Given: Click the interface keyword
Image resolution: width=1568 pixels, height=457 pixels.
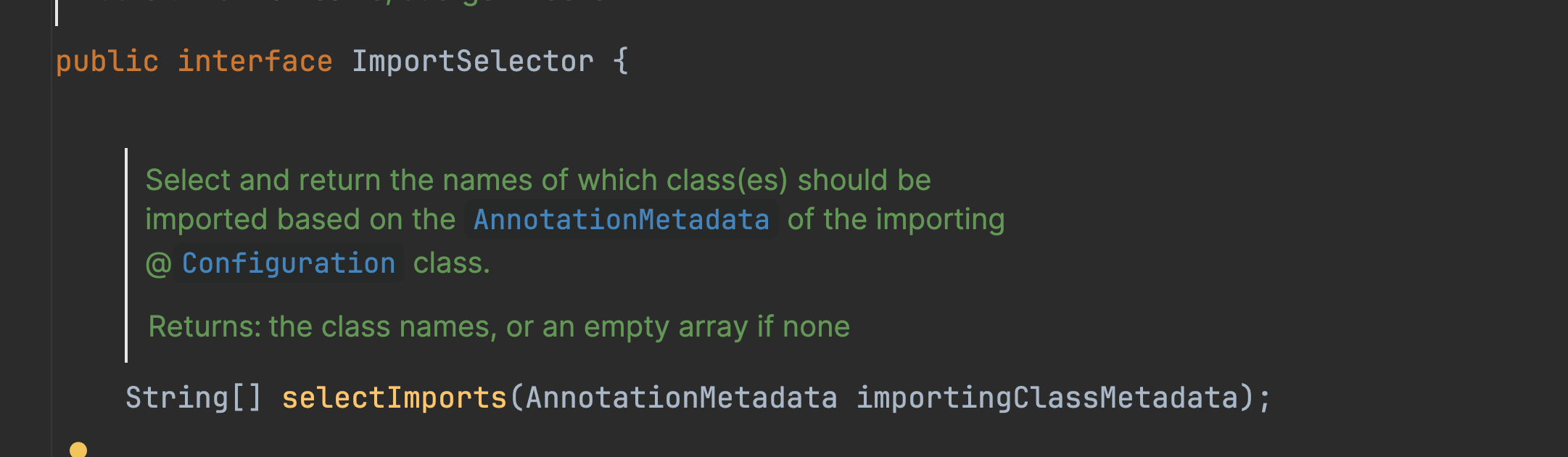Looking at the screenshot, I should pyautogui.click(x=255, y=62).
